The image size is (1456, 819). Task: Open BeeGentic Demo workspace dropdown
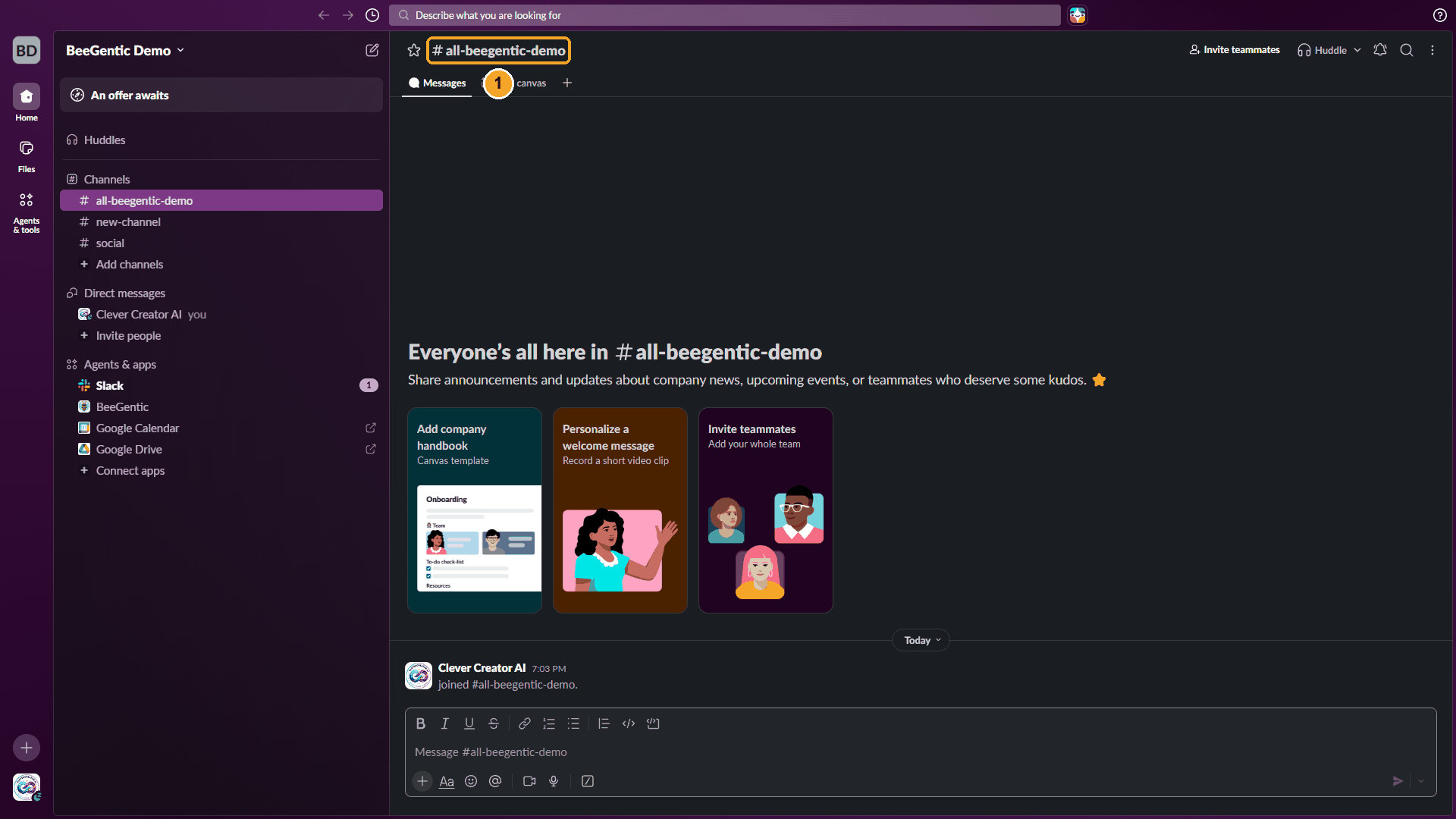(x=125, y=50)
